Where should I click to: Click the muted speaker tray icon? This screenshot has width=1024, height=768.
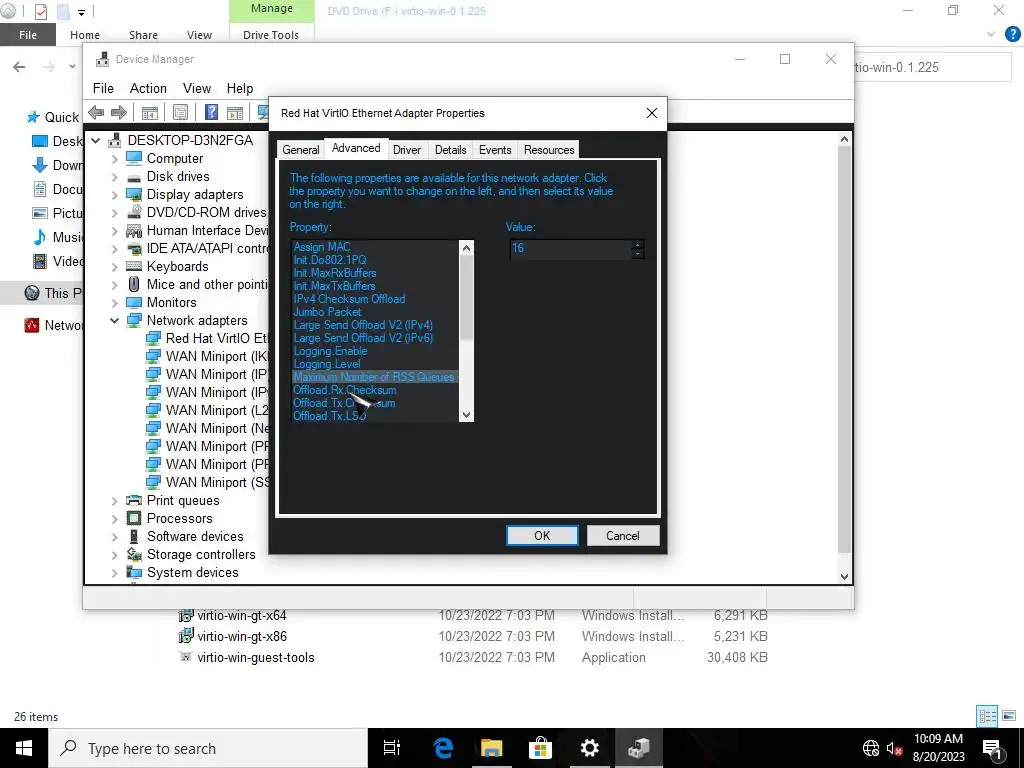(x=894, y=748)
